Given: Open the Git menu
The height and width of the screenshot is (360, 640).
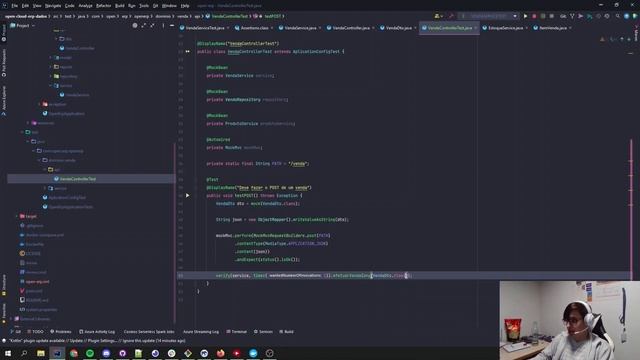Looking at the screenshot, I should point(156,6).
